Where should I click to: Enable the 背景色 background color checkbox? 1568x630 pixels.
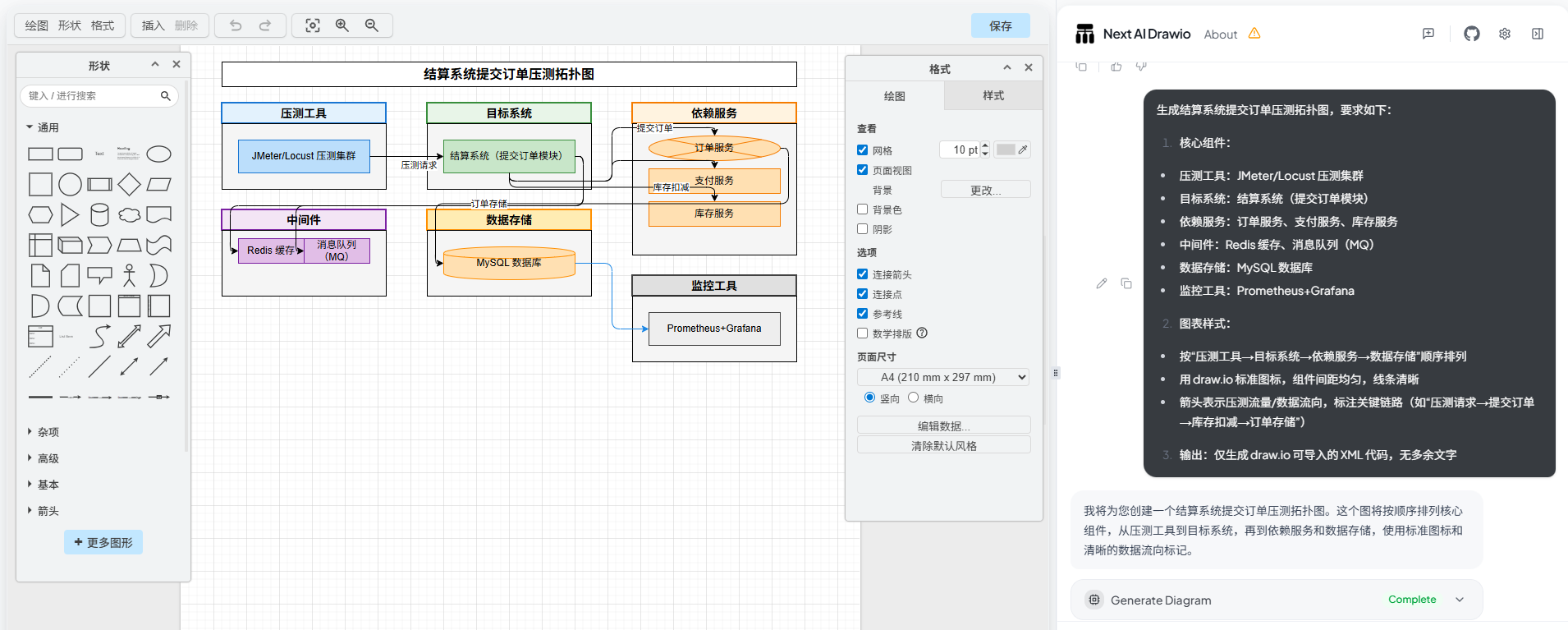(862, 209)
